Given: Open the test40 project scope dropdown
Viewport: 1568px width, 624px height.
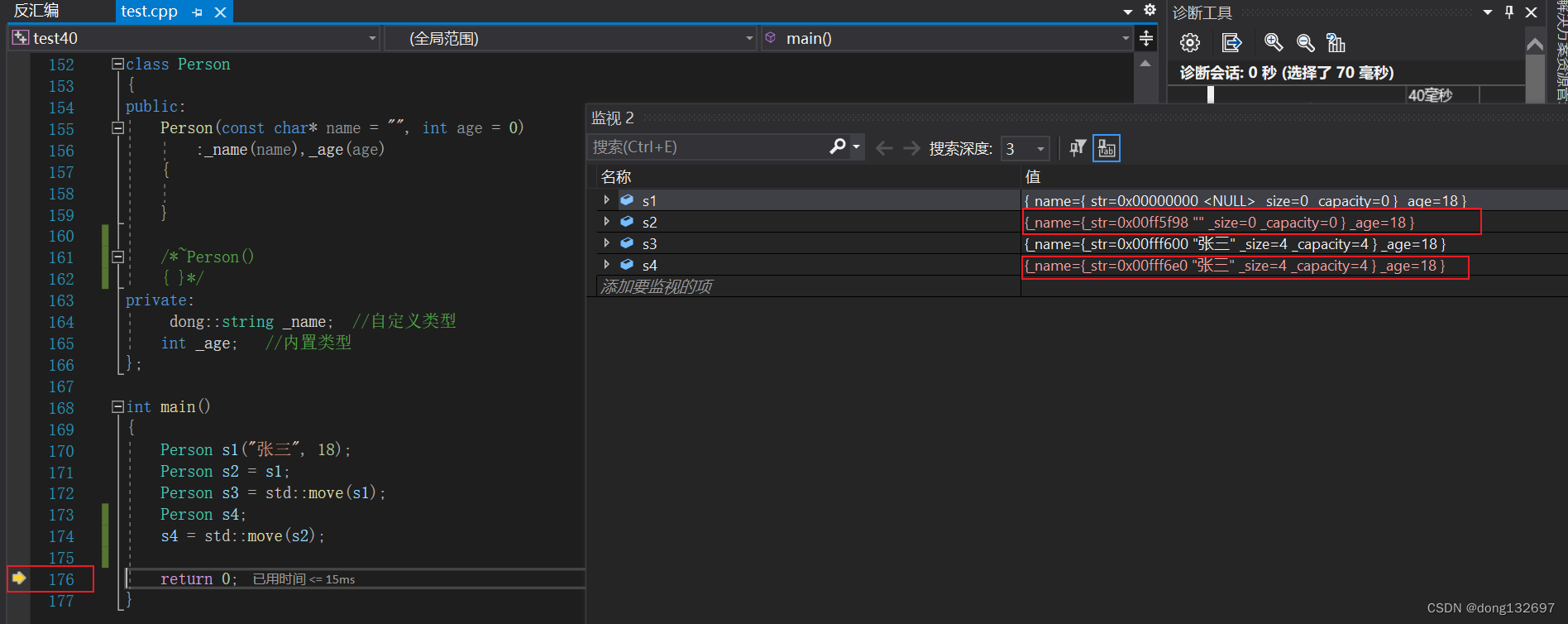Looking at the screenshot, I should (372, 38).
